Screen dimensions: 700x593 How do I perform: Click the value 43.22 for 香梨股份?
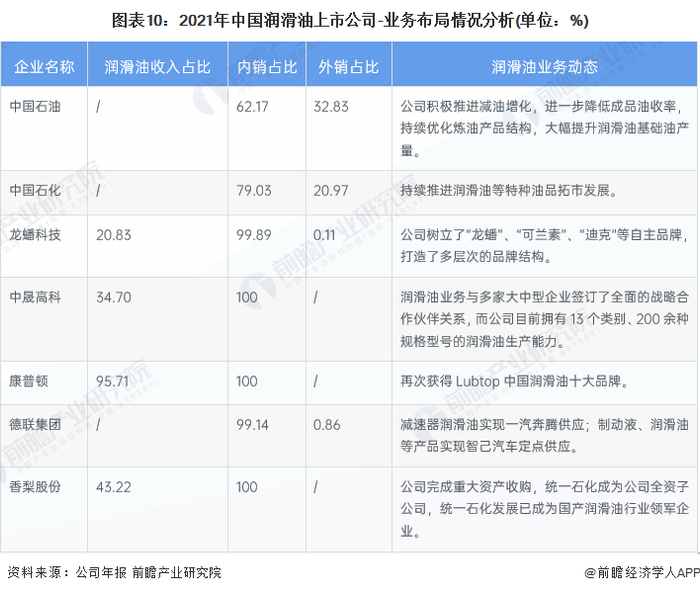(x=114, y=487)
